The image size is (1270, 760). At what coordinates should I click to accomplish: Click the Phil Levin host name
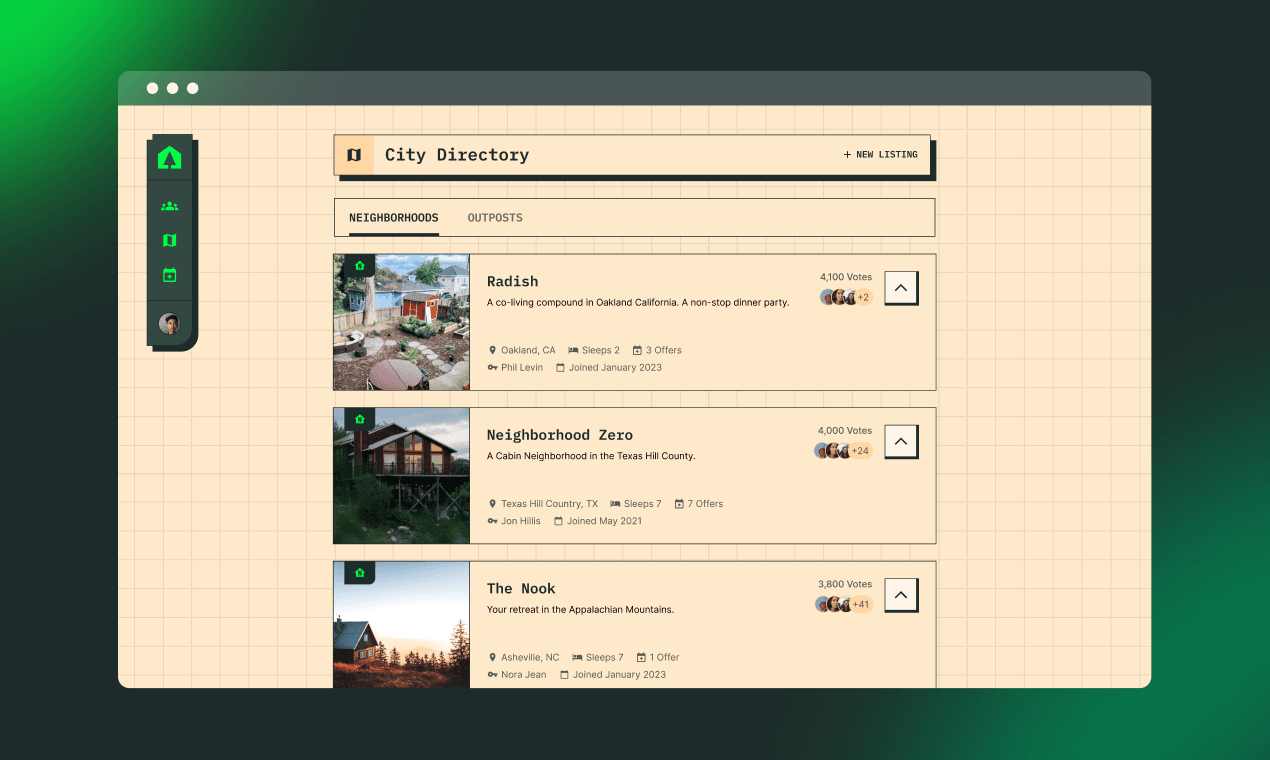click(x=522, y=367)
